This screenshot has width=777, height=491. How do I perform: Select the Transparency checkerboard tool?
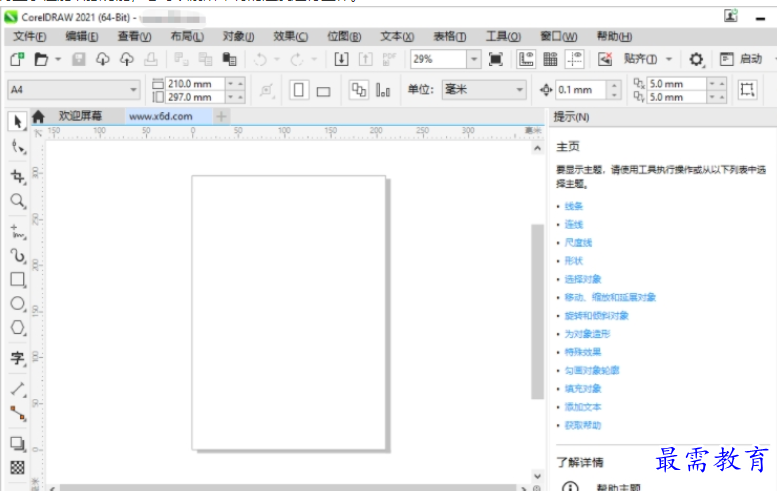(18, 467)
